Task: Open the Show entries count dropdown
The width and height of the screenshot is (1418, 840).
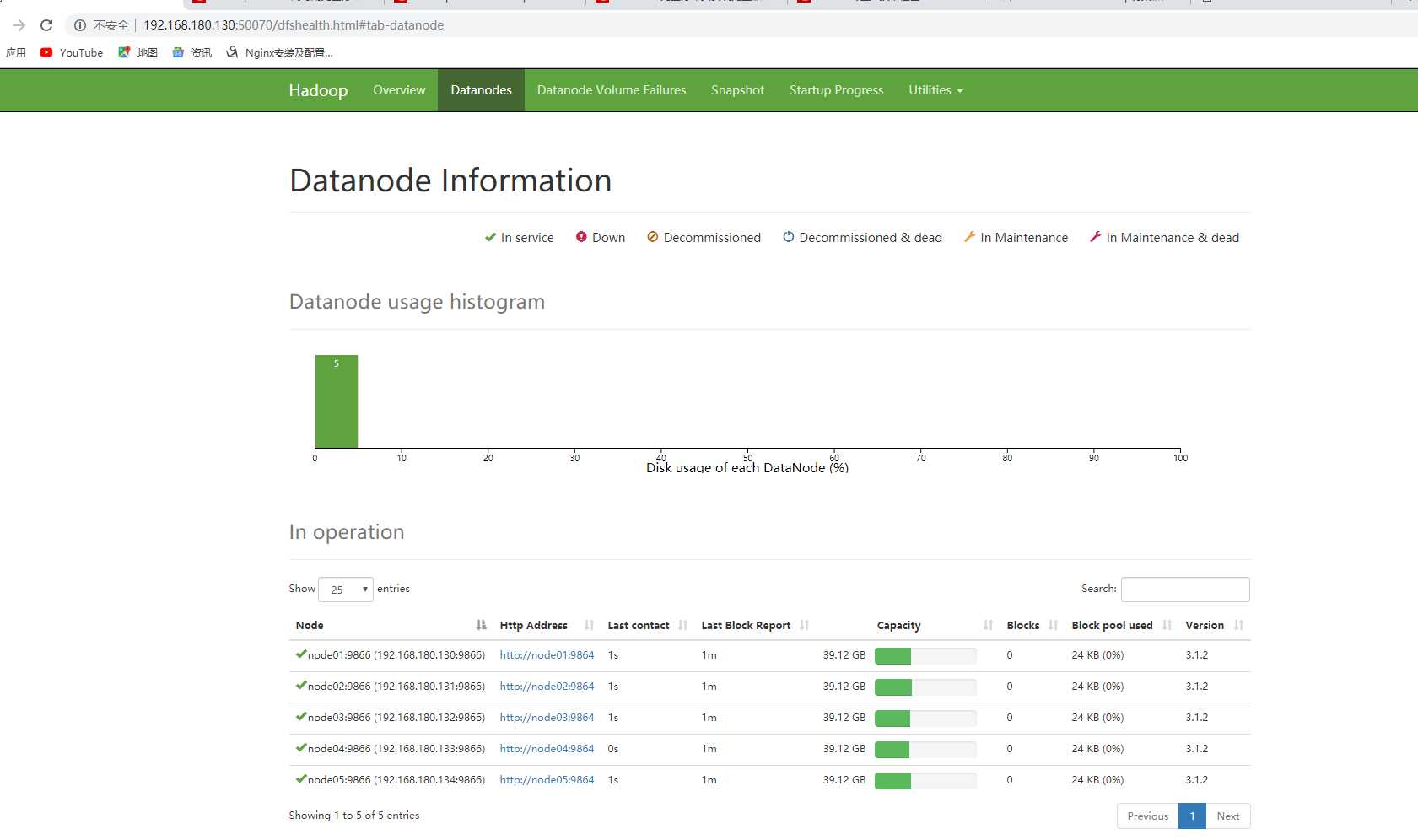Action: (x=346, y=590)
